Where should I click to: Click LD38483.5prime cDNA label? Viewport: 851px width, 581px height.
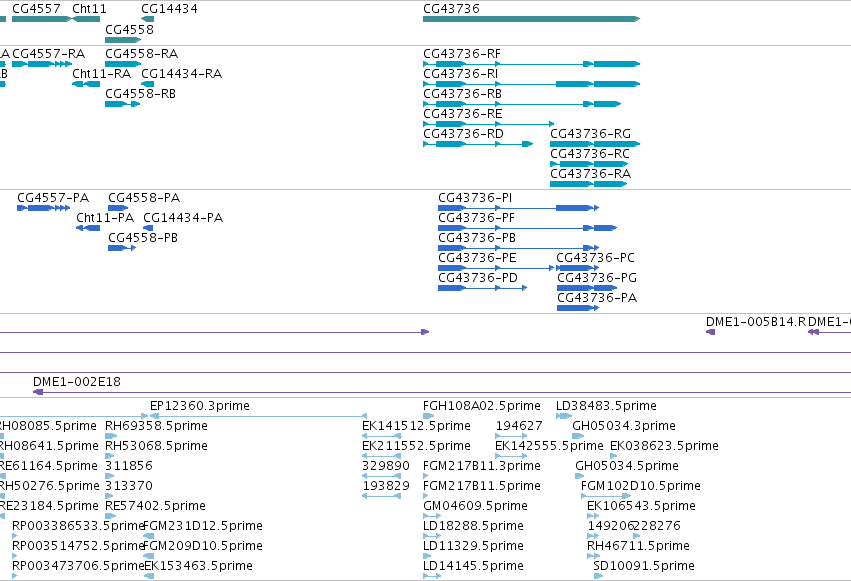point(606,406)
